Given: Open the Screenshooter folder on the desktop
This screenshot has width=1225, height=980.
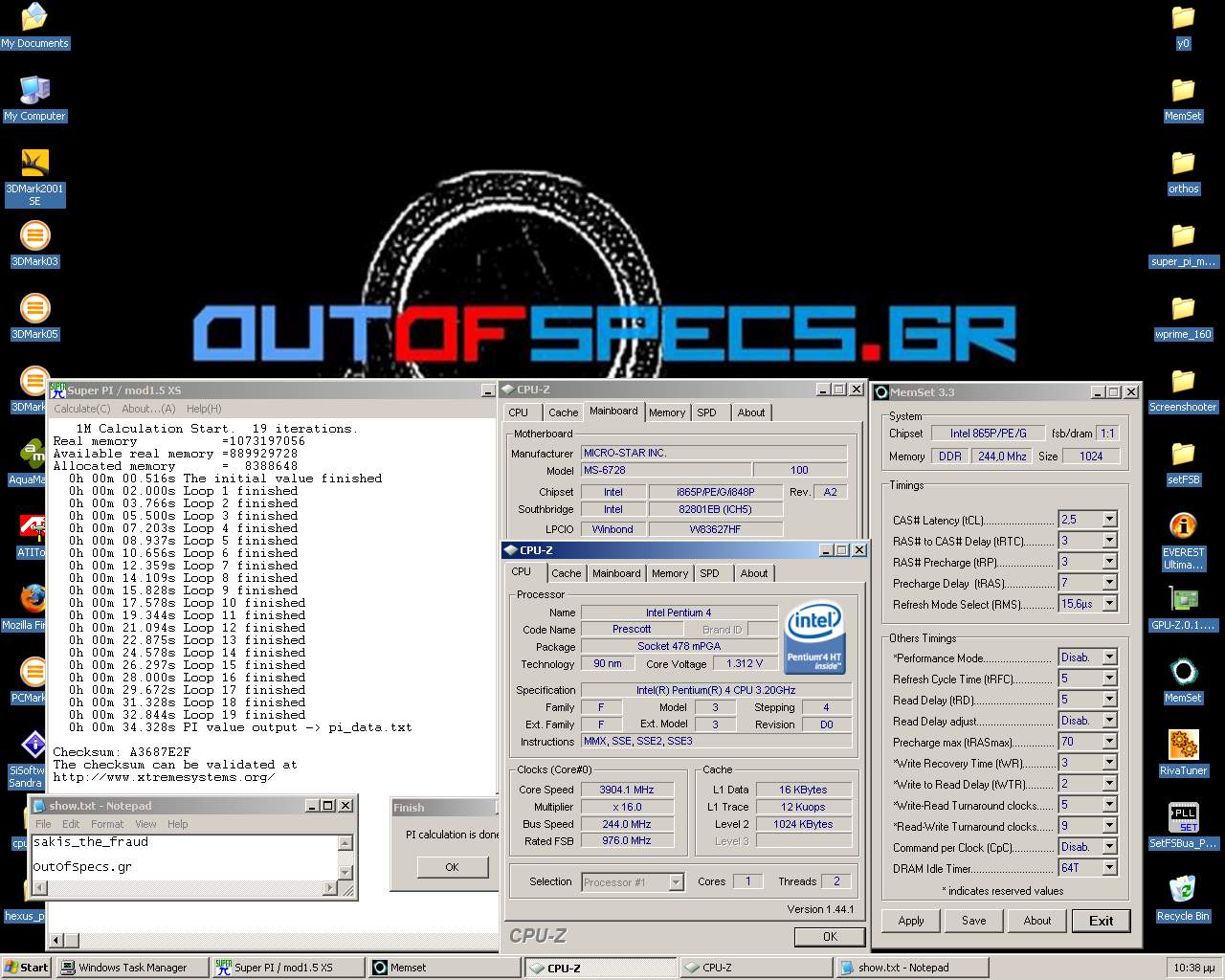Looking at the screenshot, I should pyautogui.click(x=1183, y=390).
